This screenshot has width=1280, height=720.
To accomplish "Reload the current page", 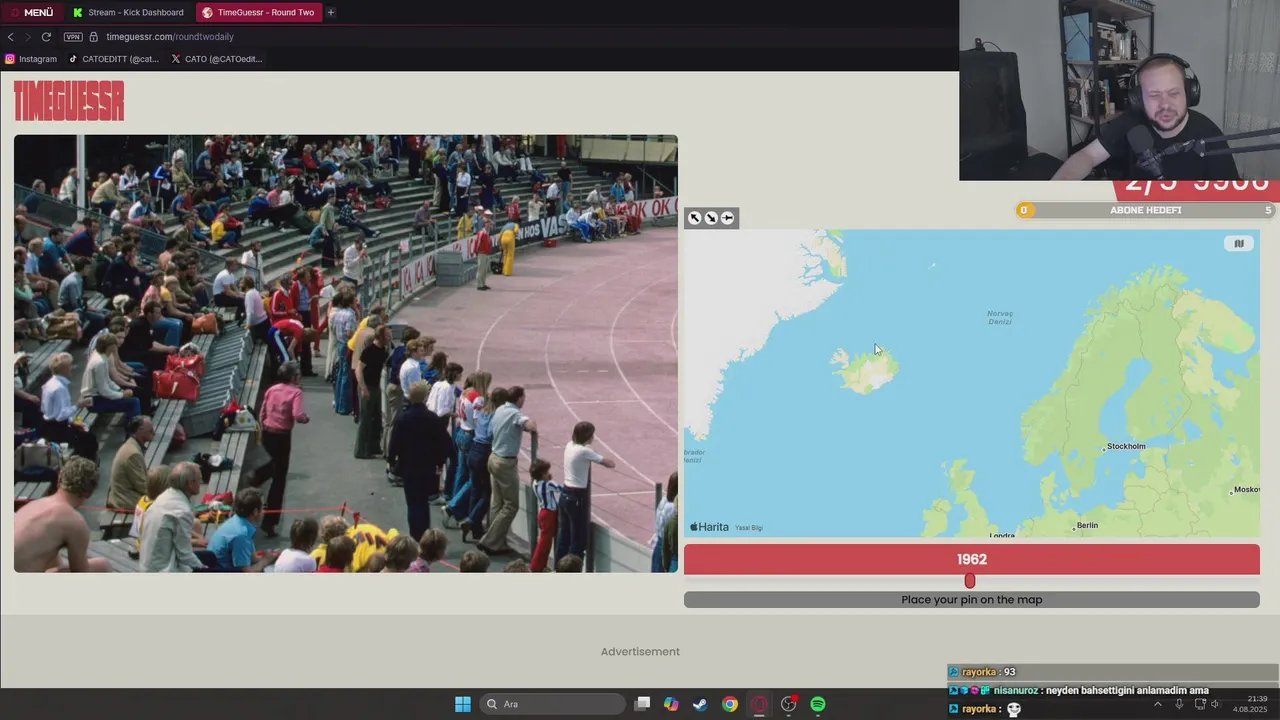I will (46, 37).
